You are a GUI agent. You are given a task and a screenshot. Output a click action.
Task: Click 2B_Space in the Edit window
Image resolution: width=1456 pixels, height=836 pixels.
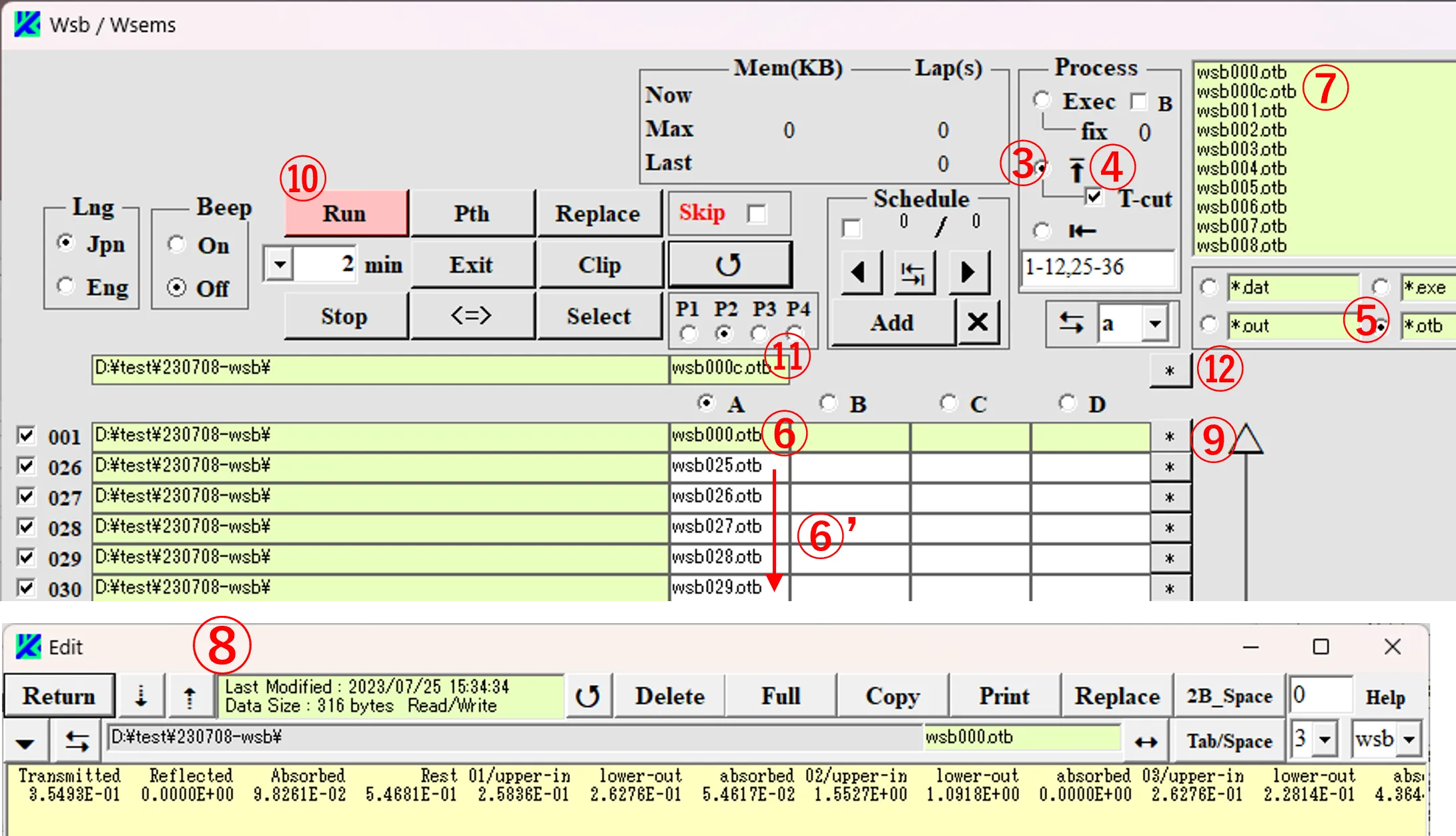click(x=1229, y=696)
